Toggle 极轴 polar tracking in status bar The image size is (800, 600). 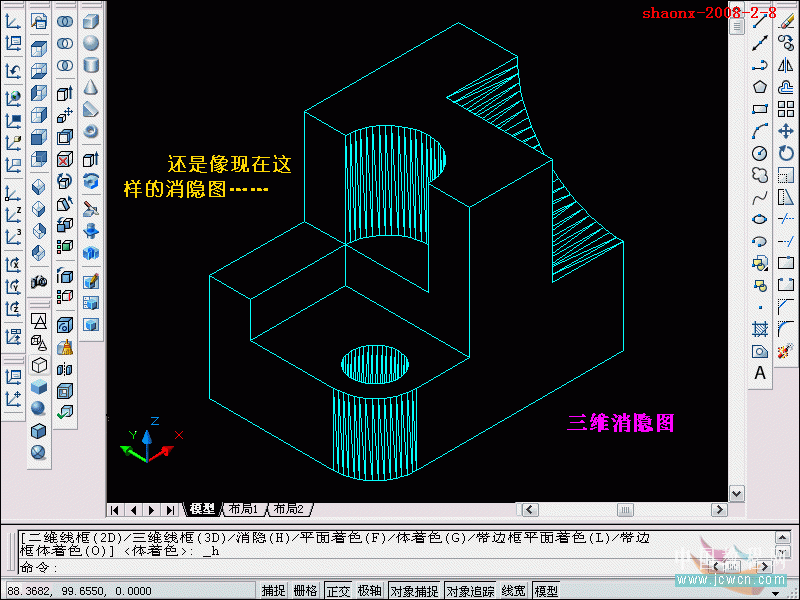tap(369, 591)
